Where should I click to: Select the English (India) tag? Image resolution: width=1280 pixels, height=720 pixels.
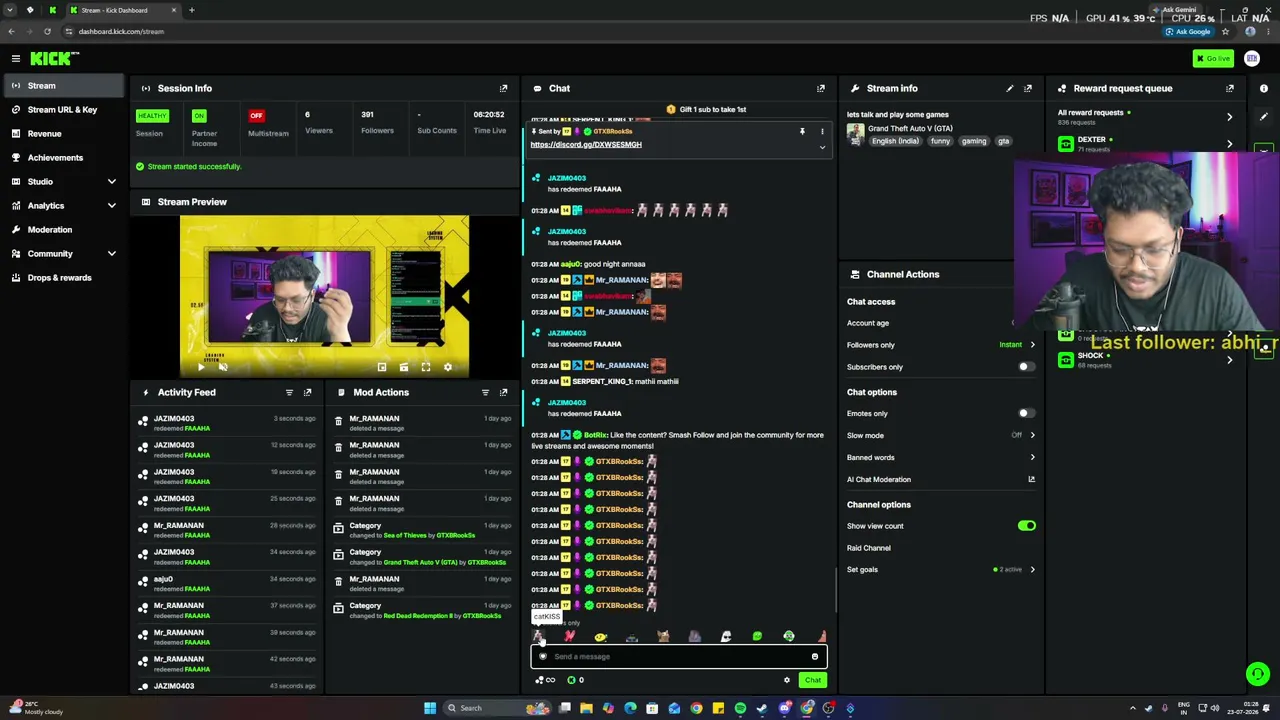(x=895, y=141)
